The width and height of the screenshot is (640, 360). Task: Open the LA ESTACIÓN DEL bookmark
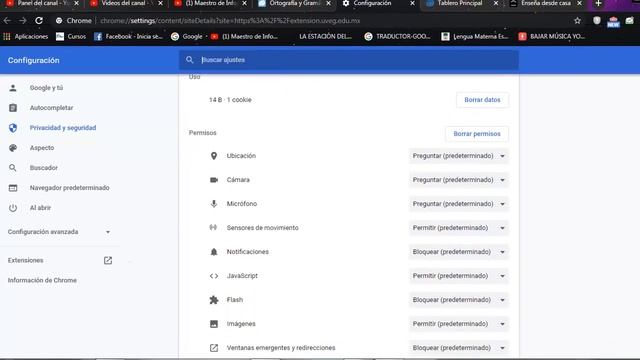tap(325, 36)
